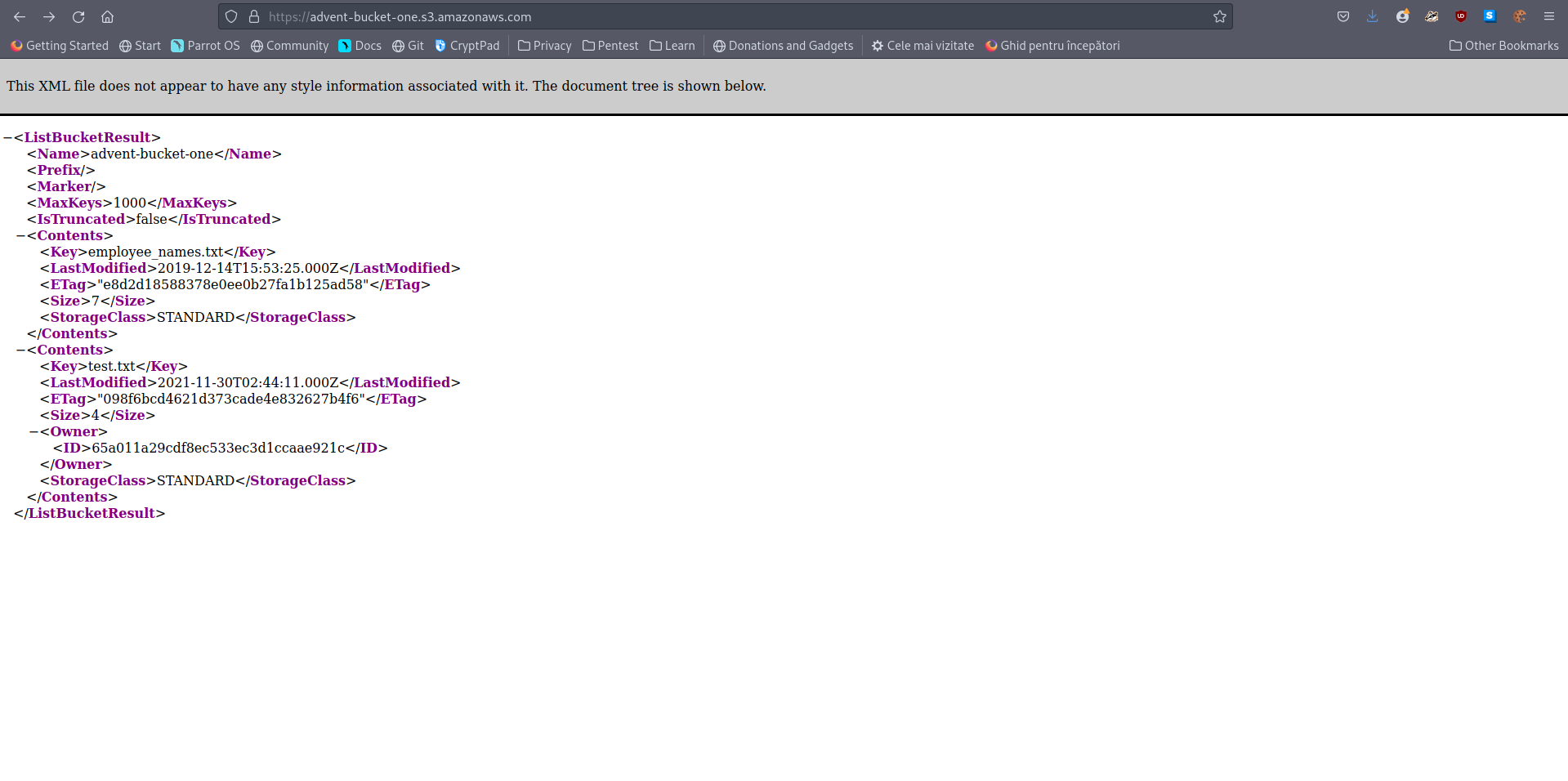Show the Downloads panel
The height and width of the screenshot is (781, 1568).
tap(1372, 16)
